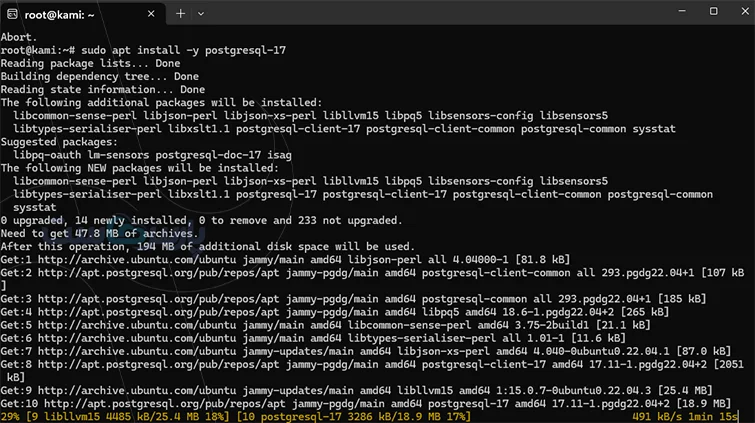Click the Get:7 libjson-xs-perl line
The image size is (755, 423).
point(366,351)
